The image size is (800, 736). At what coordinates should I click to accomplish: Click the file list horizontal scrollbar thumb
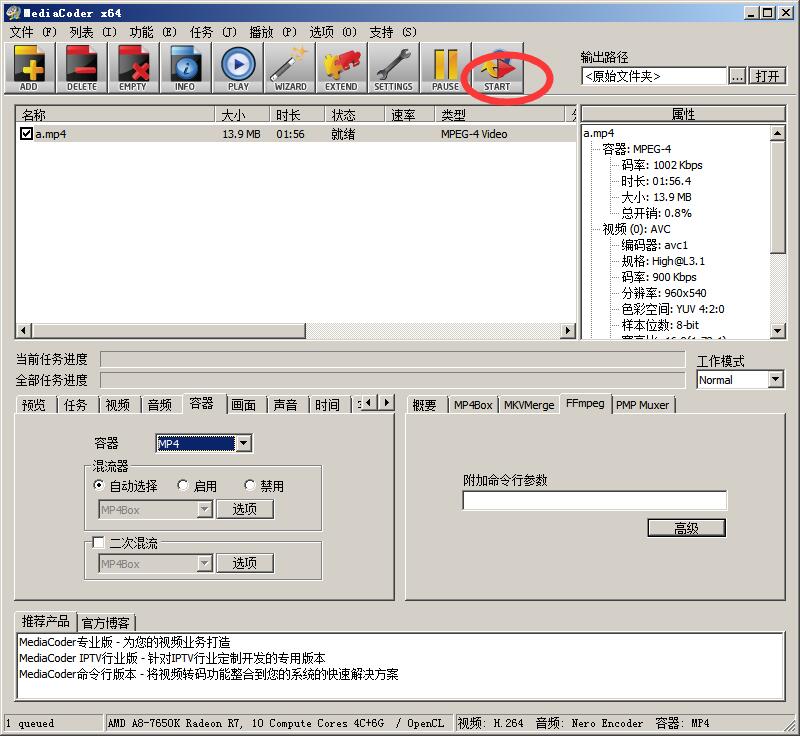tap(169, 331)
